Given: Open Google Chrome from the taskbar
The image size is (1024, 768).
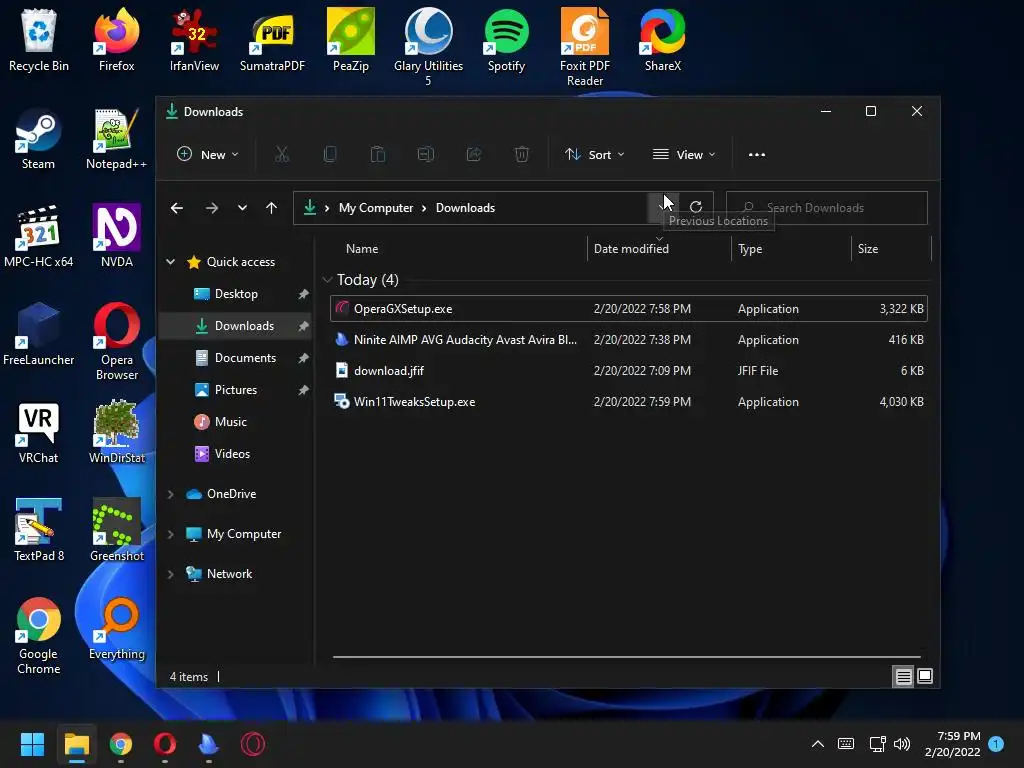Looking at the screenshot, I should pos(121,744).
